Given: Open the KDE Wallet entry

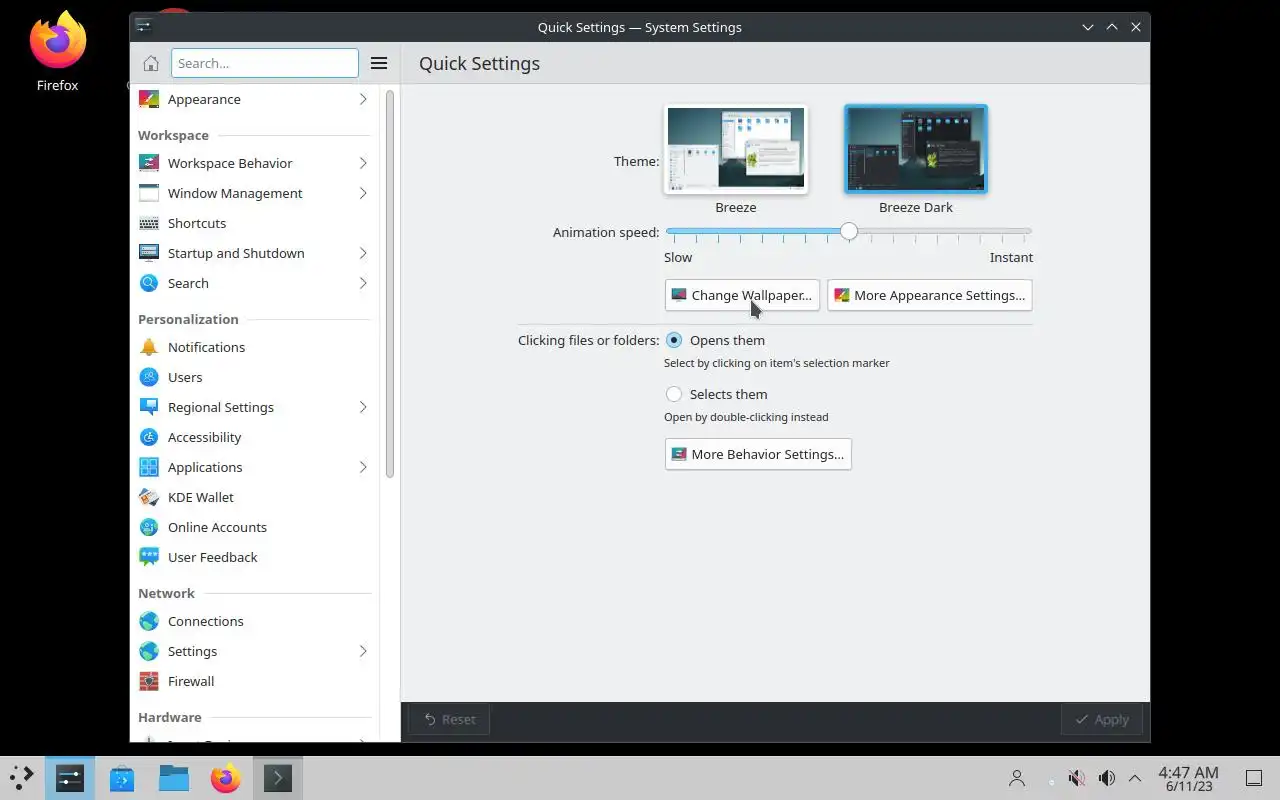Looking at the screenshot, I should coord(254,497).
